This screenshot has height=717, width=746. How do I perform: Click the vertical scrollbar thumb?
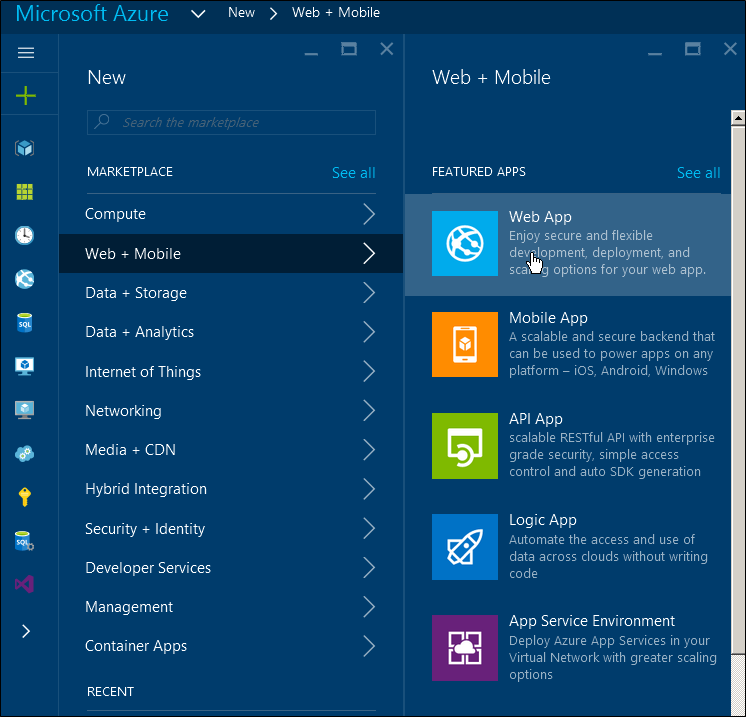tap(738, 390)
